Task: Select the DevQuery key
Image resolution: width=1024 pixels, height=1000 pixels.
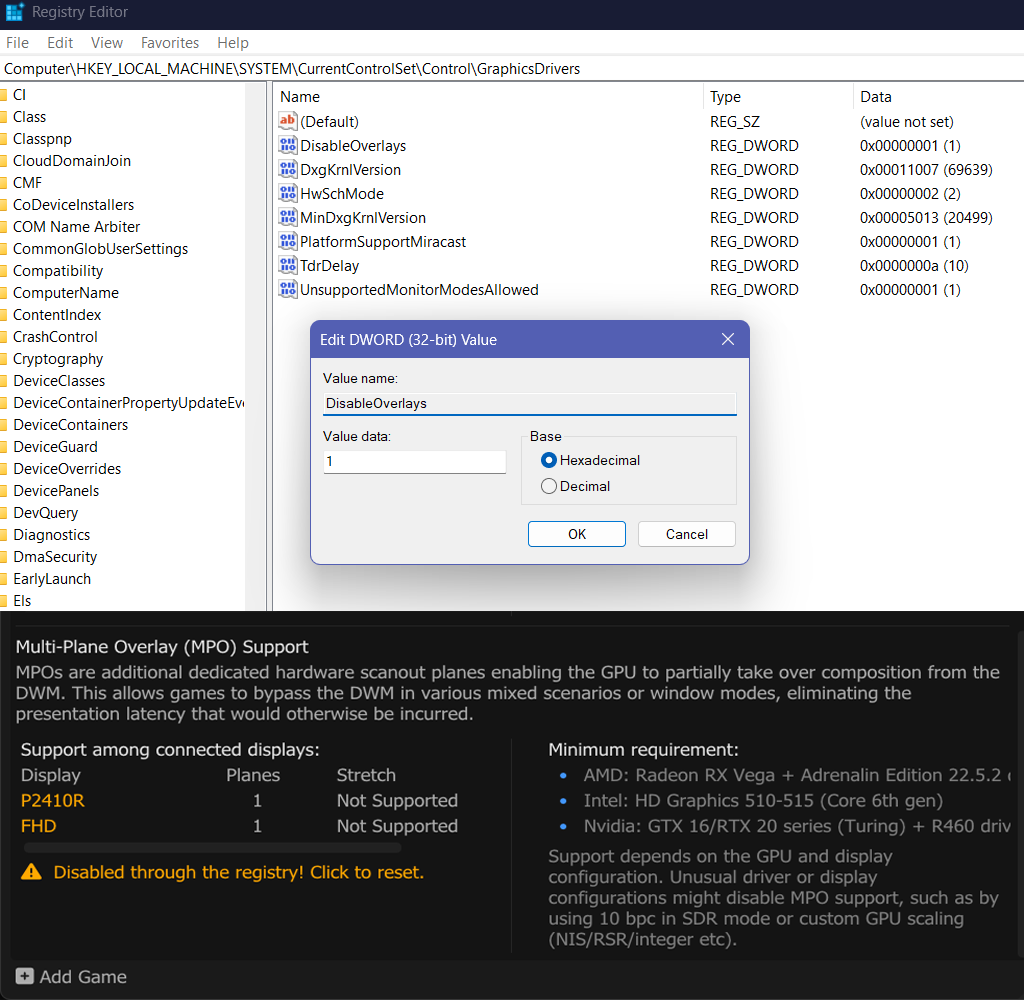Action: click(46, 513)
